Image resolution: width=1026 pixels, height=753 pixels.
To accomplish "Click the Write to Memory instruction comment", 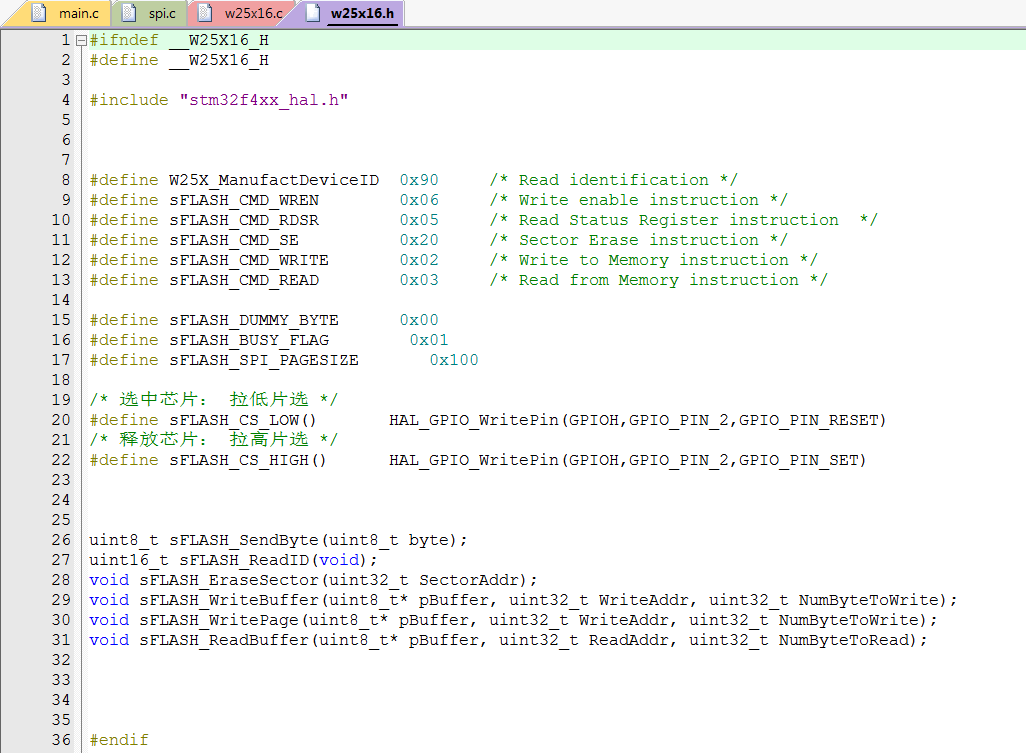I will point(654,260).
